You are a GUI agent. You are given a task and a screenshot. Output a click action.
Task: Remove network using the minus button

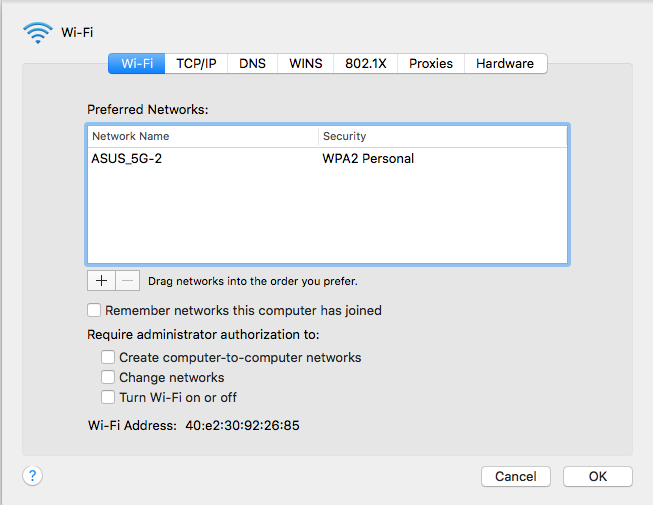tap(127, 281)
